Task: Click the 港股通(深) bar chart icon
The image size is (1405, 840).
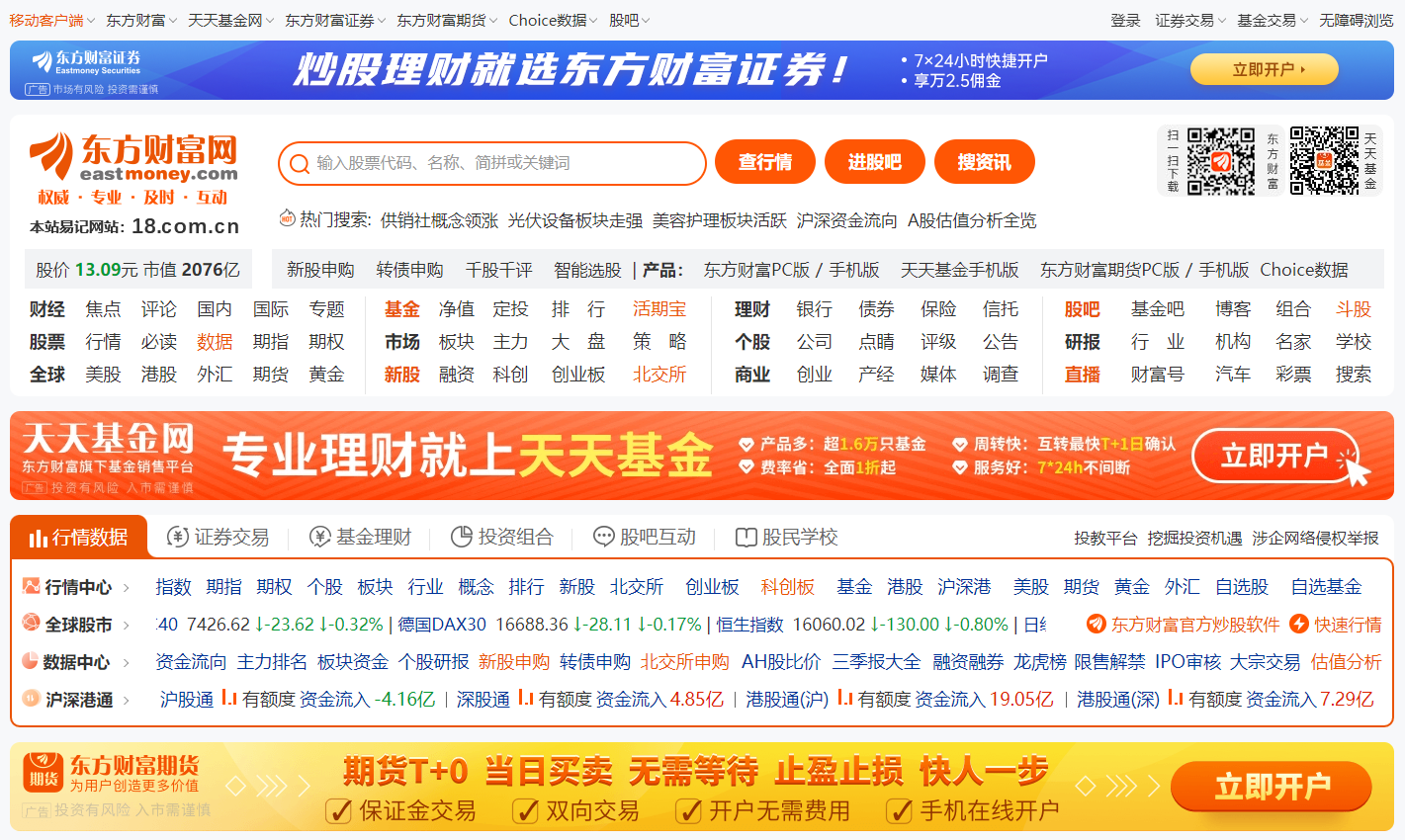Action: pyautogui.click(x=1176, y=698)
